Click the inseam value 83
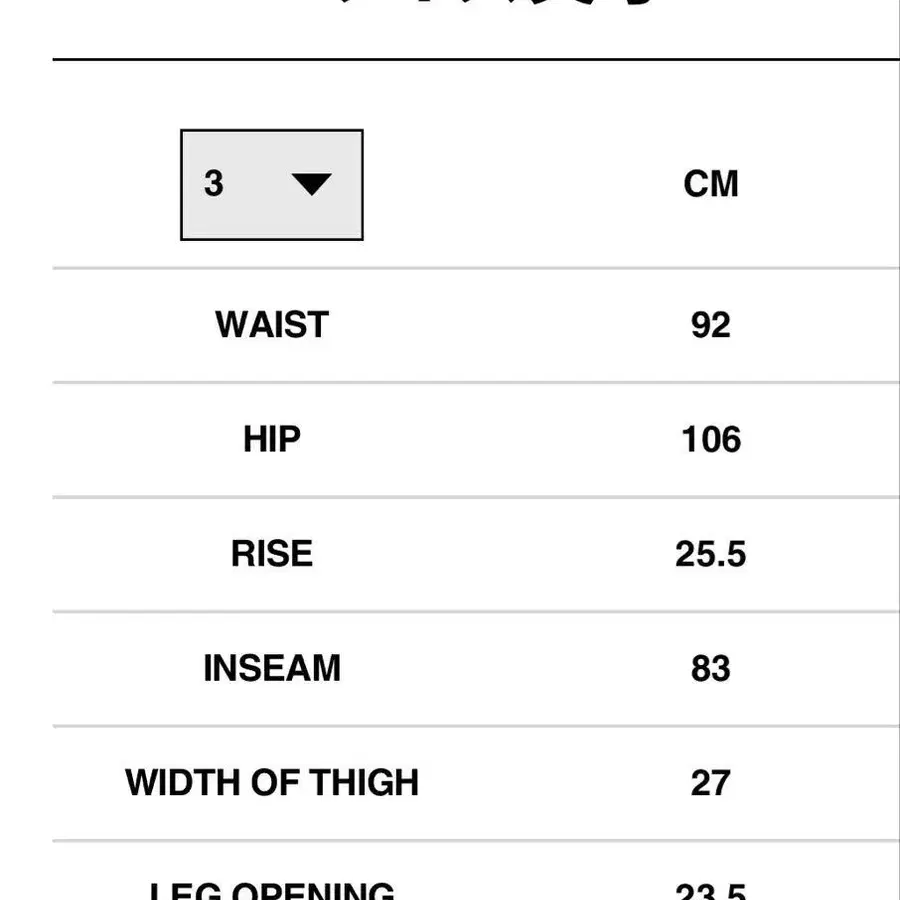This screenshot has height=900, width=900. pyautogui.click(x=711, y=668)
